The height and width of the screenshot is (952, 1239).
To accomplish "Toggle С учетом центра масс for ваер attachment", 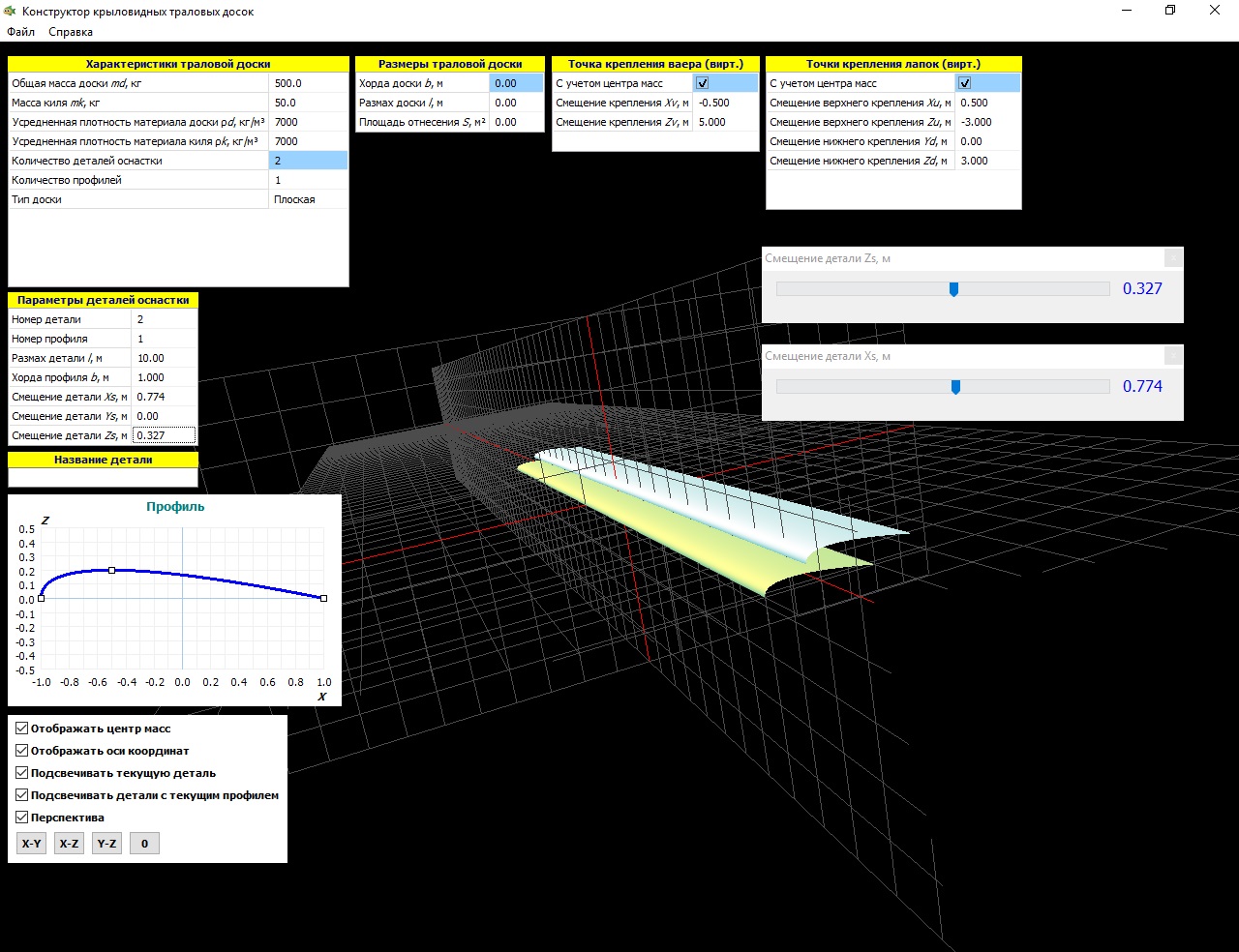I will tap(703, 83).
